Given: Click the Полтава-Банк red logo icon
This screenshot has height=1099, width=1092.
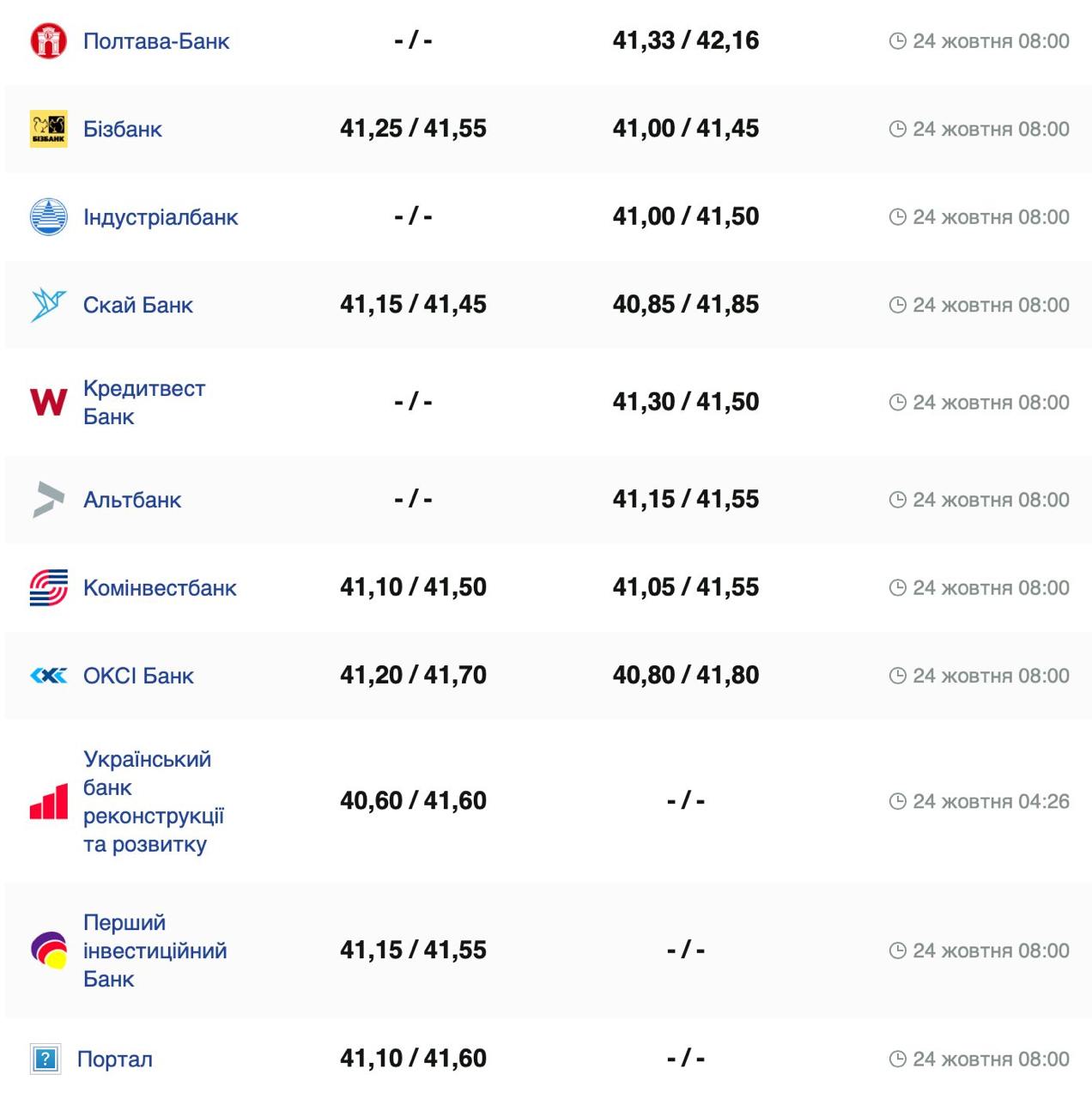Looking at the screenshot, I should coord(48,41).
